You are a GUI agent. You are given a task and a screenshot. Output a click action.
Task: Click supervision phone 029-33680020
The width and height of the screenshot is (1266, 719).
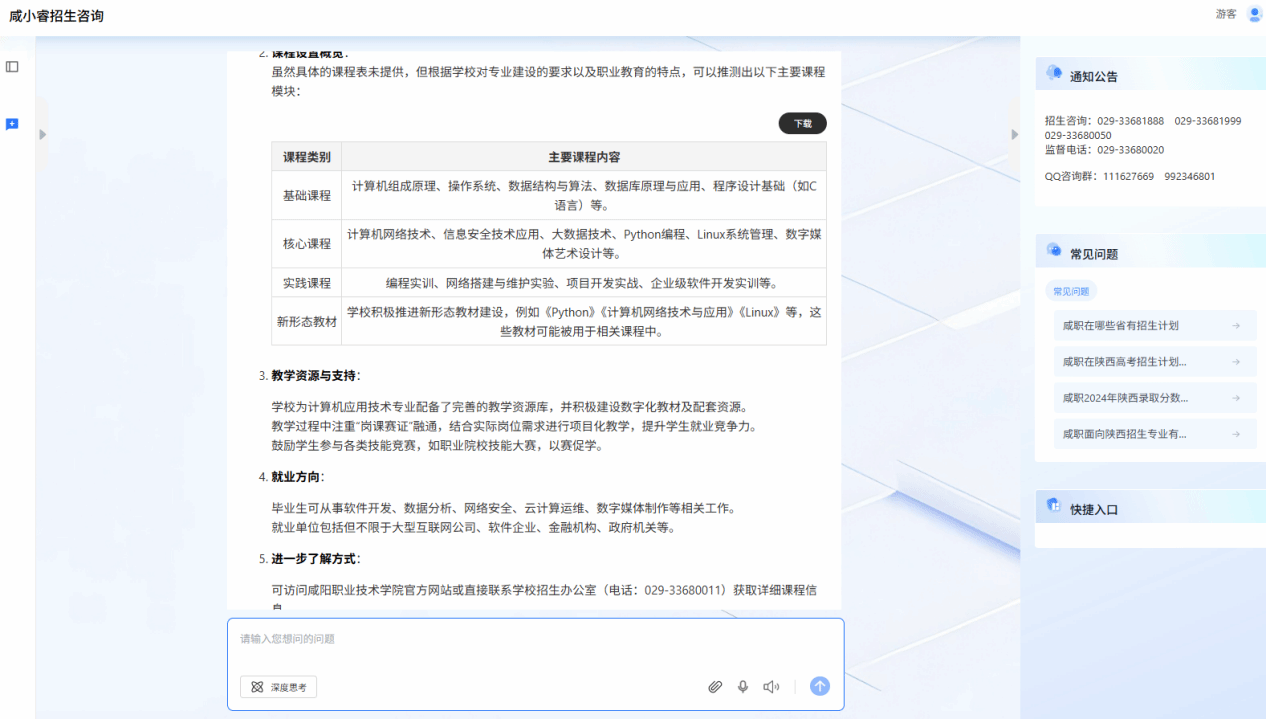1130,150
